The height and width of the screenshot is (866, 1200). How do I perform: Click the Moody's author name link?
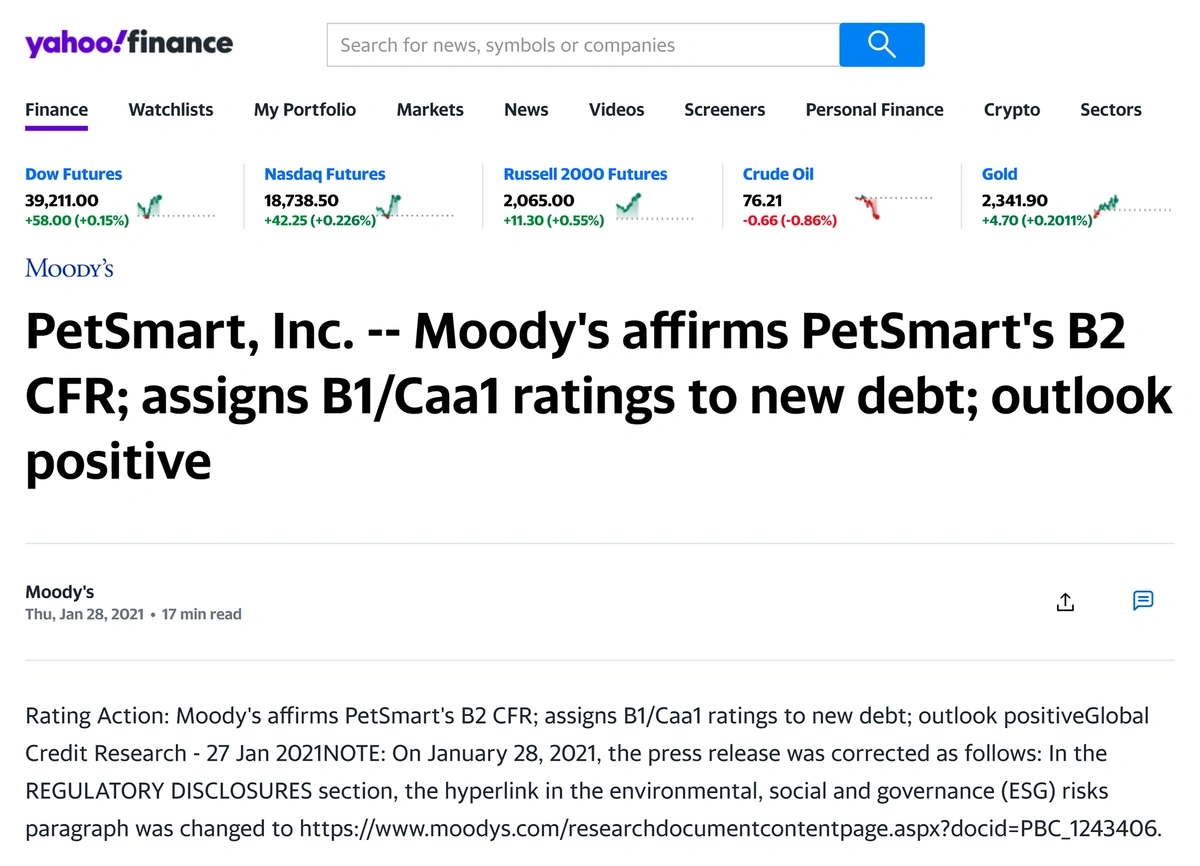pos(60,592)
